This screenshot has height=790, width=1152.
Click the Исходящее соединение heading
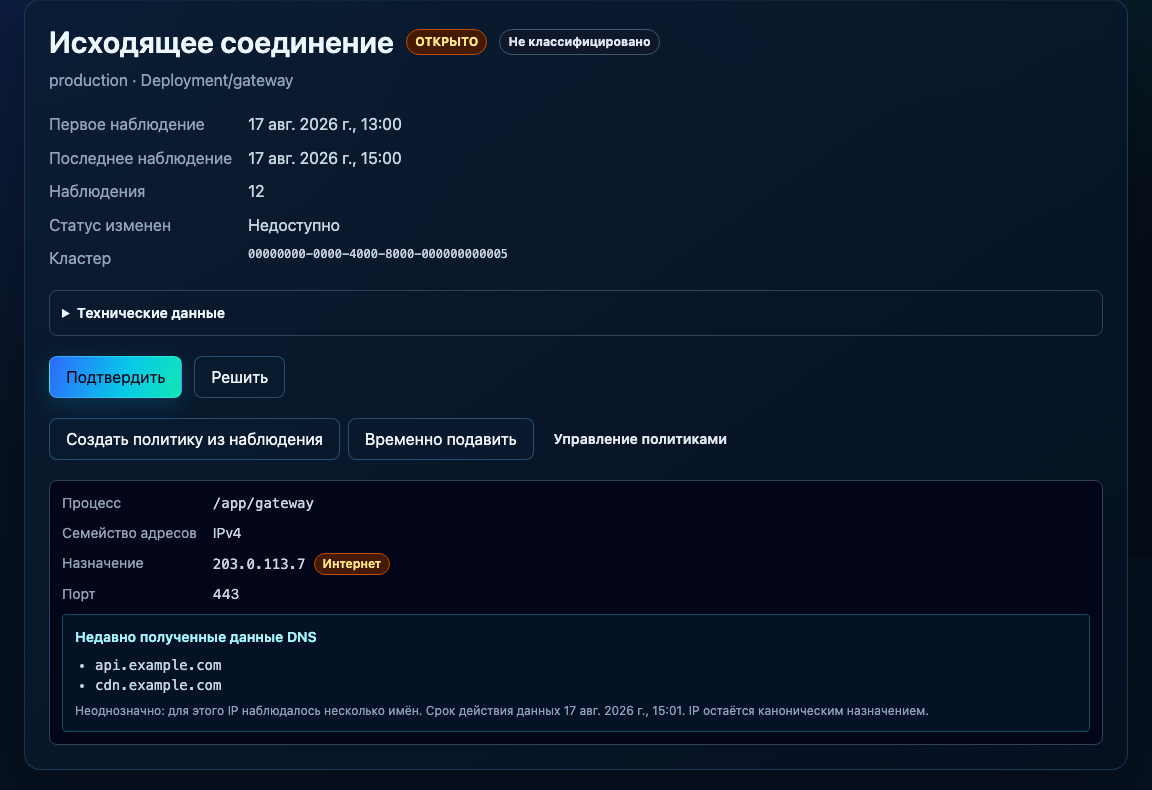tap(221, 43)
